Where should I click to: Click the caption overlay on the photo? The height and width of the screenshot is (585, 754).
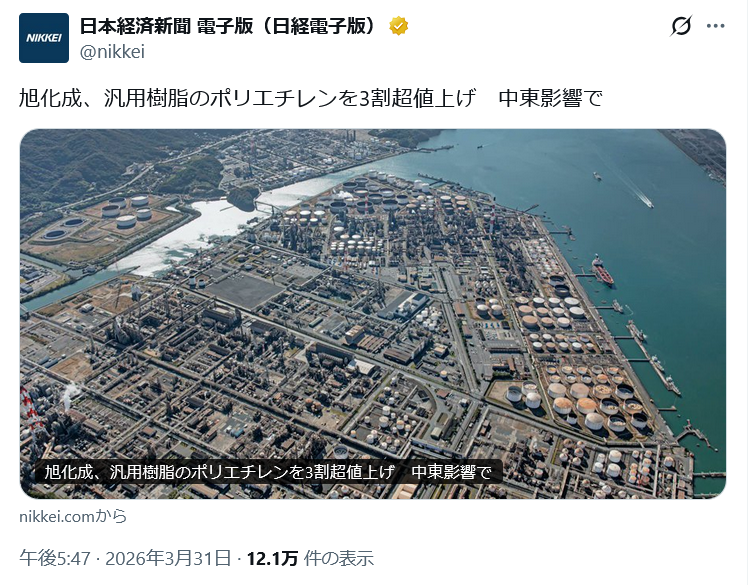pos(268,472)
